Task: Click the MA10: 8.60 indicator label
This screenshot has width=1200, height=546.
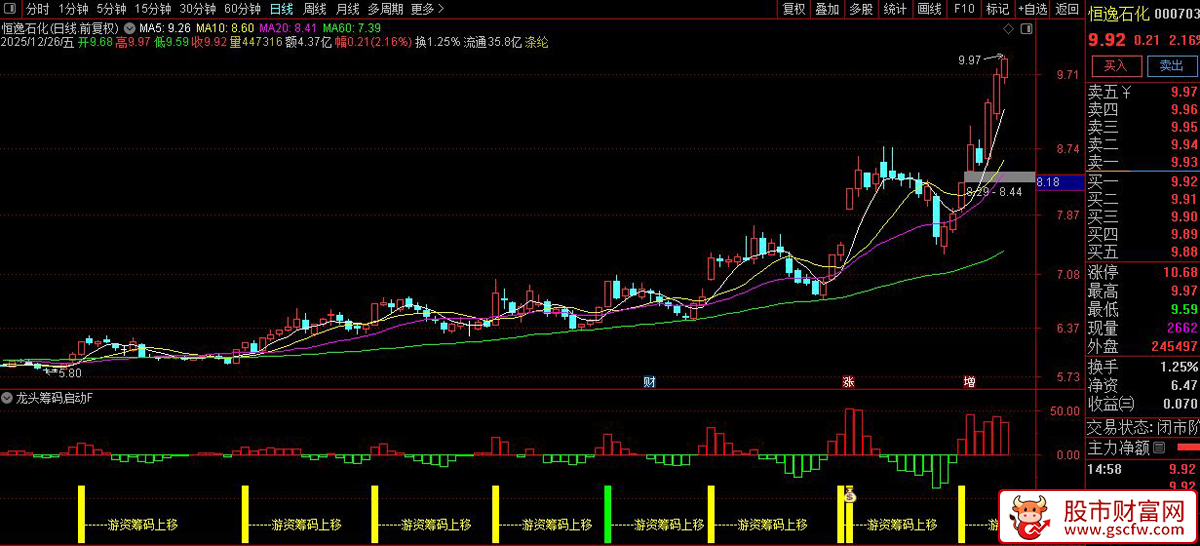Action: [225, 27]
